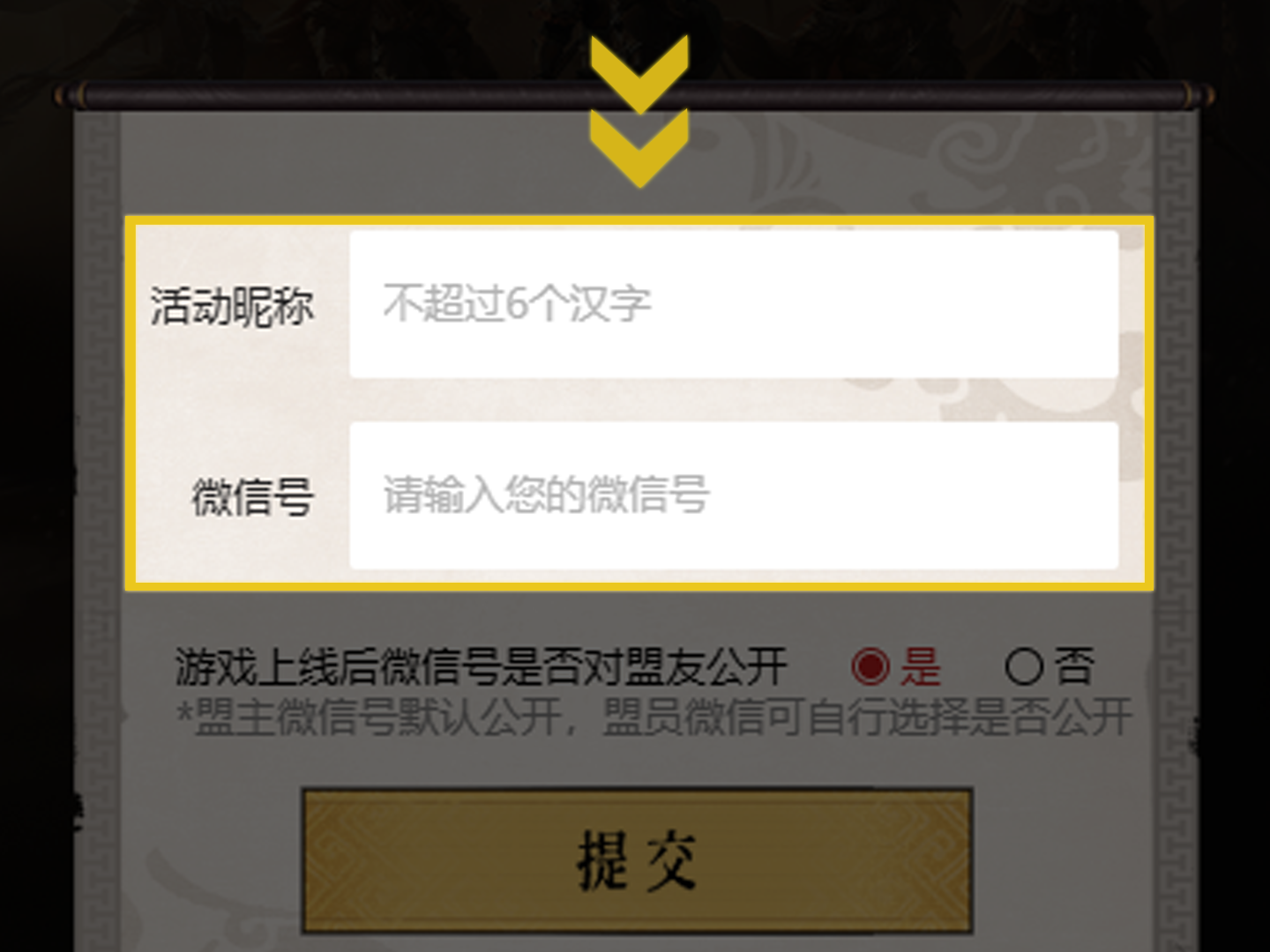Focus the 微信号 WeChat ID input field

coord(734,495)
